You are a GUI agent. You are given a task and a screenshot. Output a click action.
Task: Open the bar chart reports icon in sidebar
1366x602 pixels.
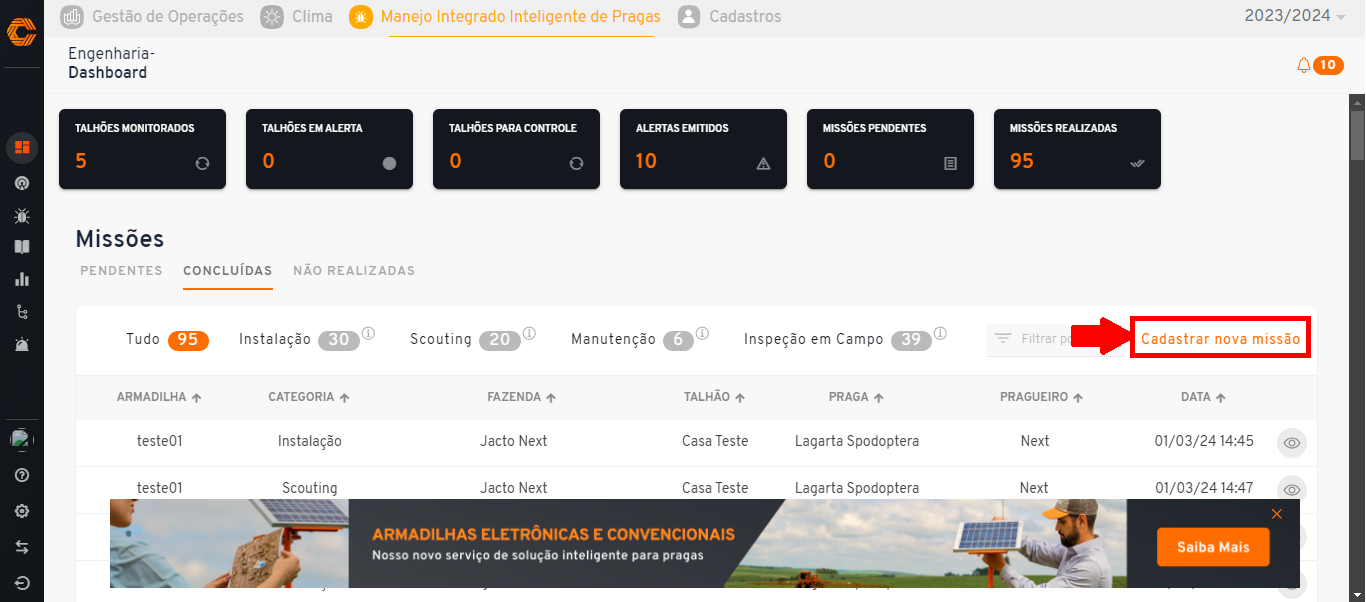pyautogui.click(x=22, y=279)
